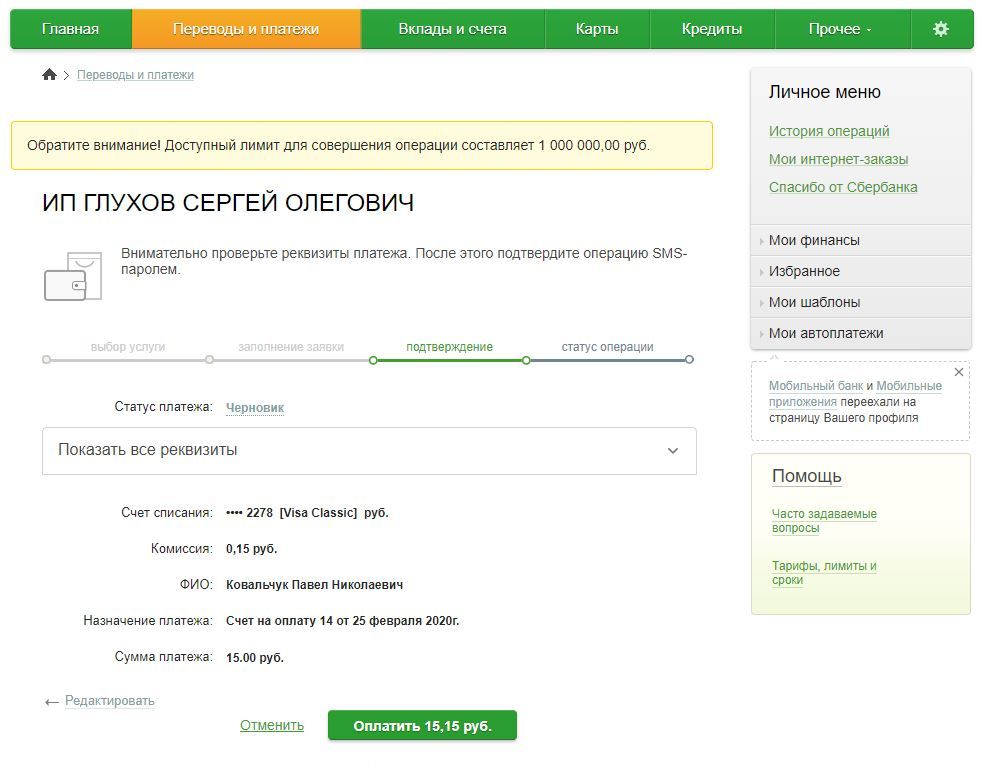Click the yellow limit notice text
The width and height of the screenshot is (990, 776).
(x=338, y=145)
